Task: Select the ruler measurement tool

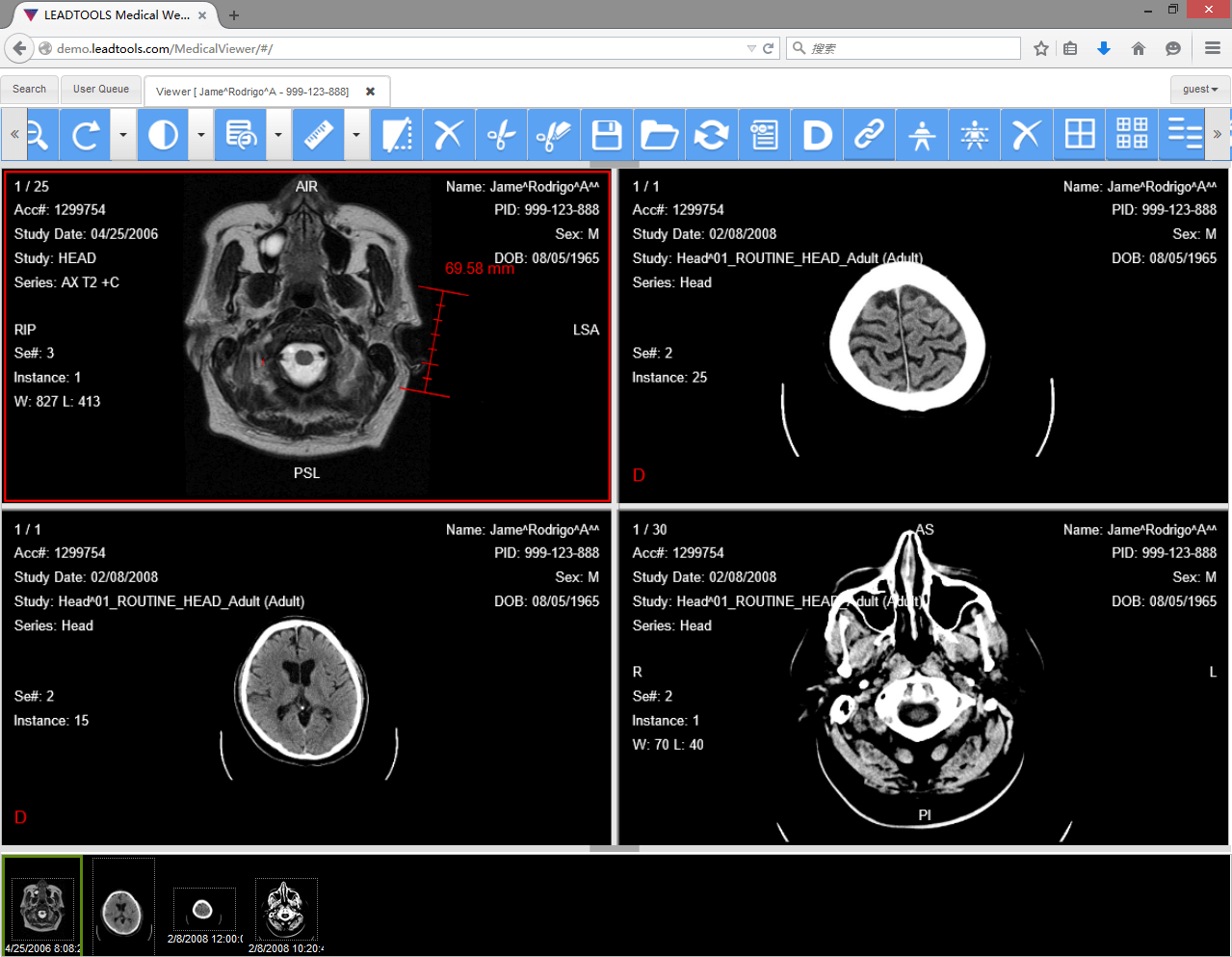Action: [x=318, y=135]
